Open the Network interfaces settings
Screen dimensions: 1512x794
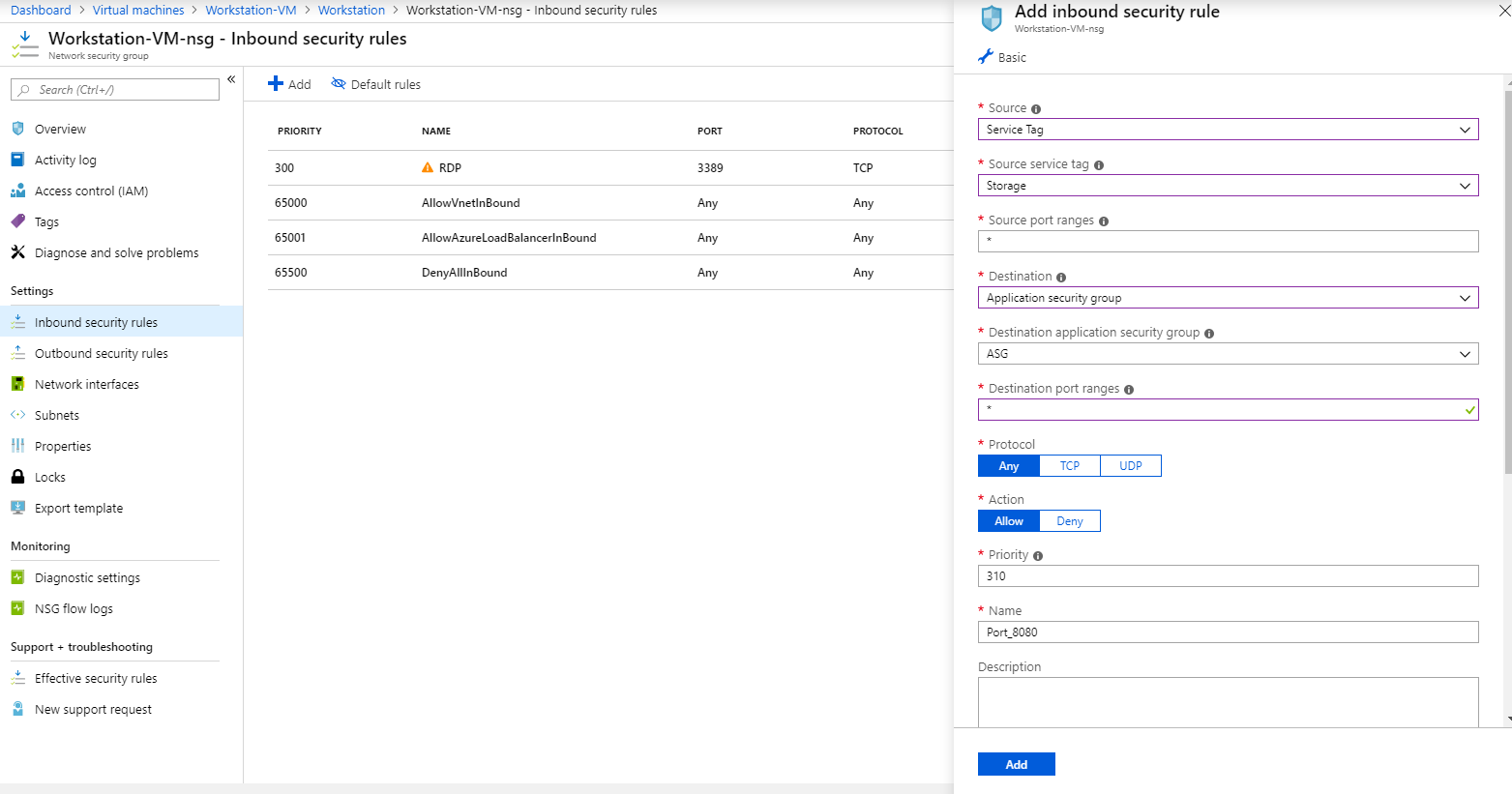click(86, 384)
